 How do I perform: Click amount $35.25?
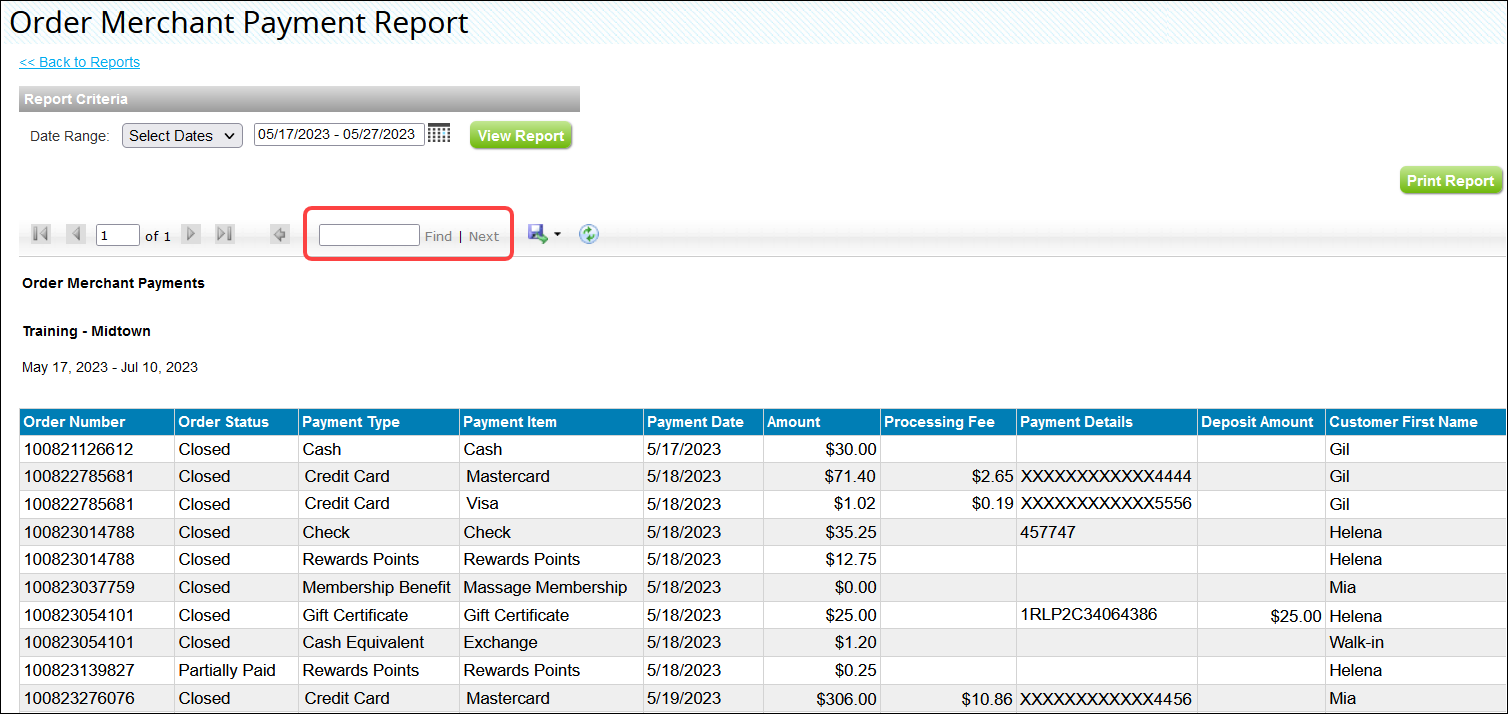851,533
